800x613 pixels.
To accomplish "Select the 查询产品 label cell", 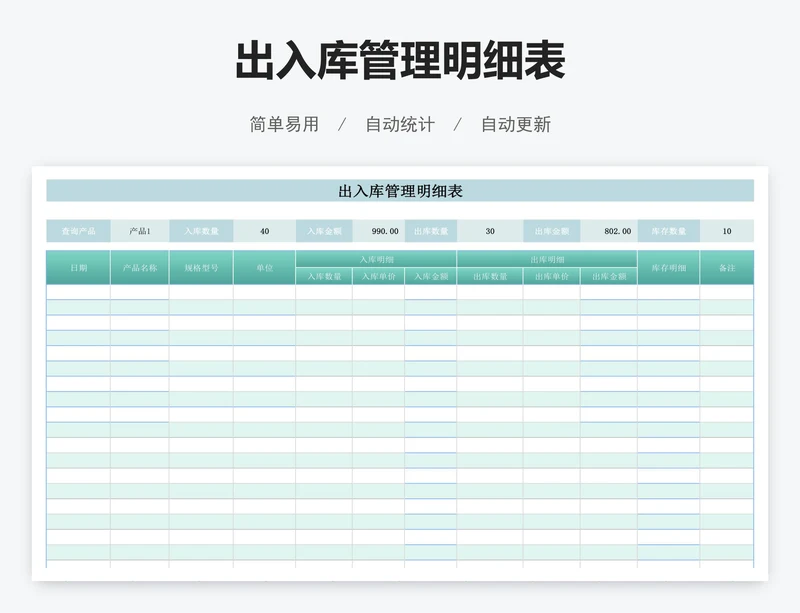I will tap(78, 231).
